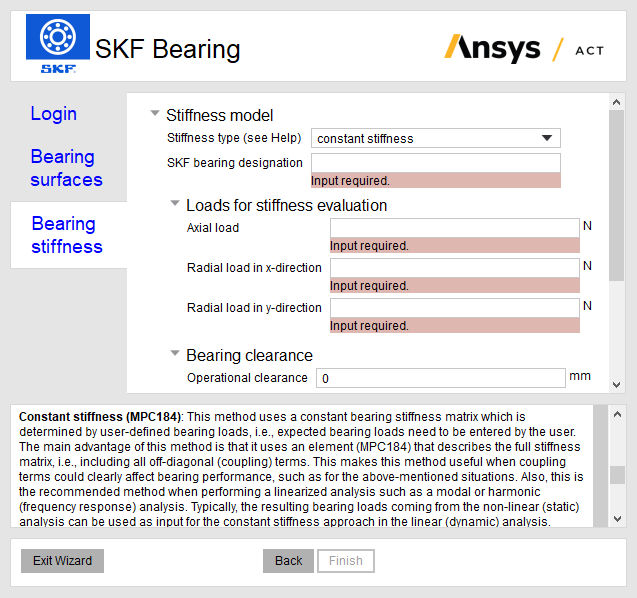This screenshot has height=598, width=637.
Task: Click the form panel scrollbar thumb
Action: pos(616,195)
